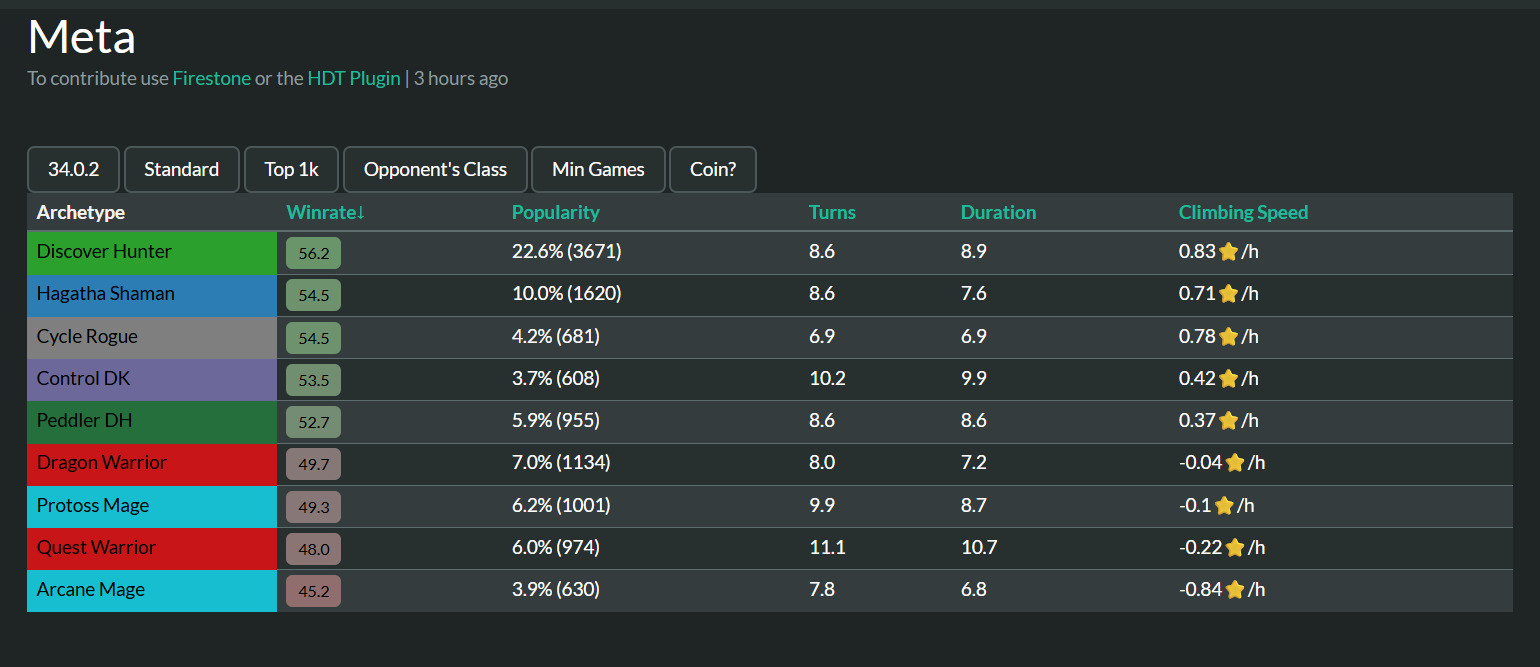Image resolution: width=1540 pixels, height=667 pixels.
Task: Sort table by Winrate column
Action: coord(325,212)
